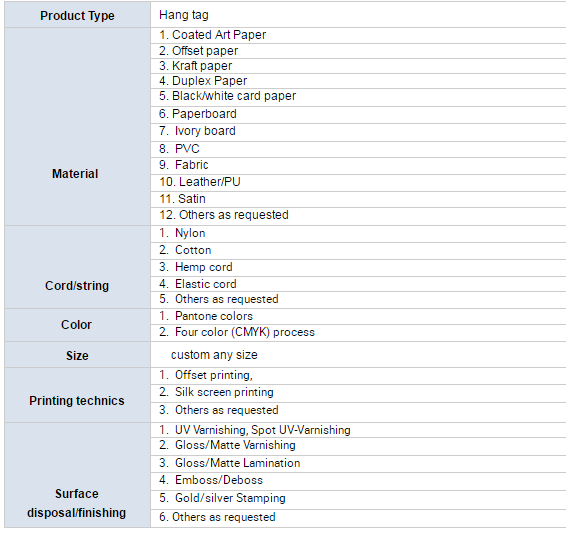The image size is (587, 536).
Task: Click the Coated Art Paper row
Action: (x=358, y=36)
